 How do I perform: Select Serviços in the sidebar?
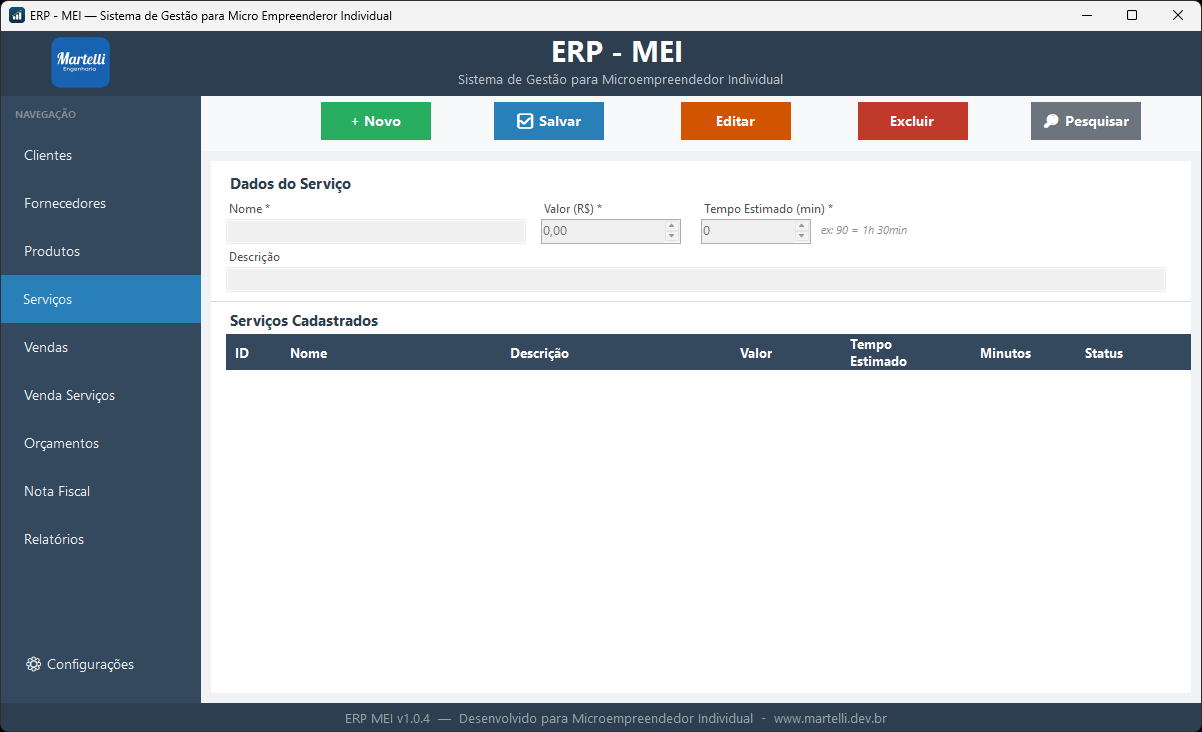(x=100, y=299)
